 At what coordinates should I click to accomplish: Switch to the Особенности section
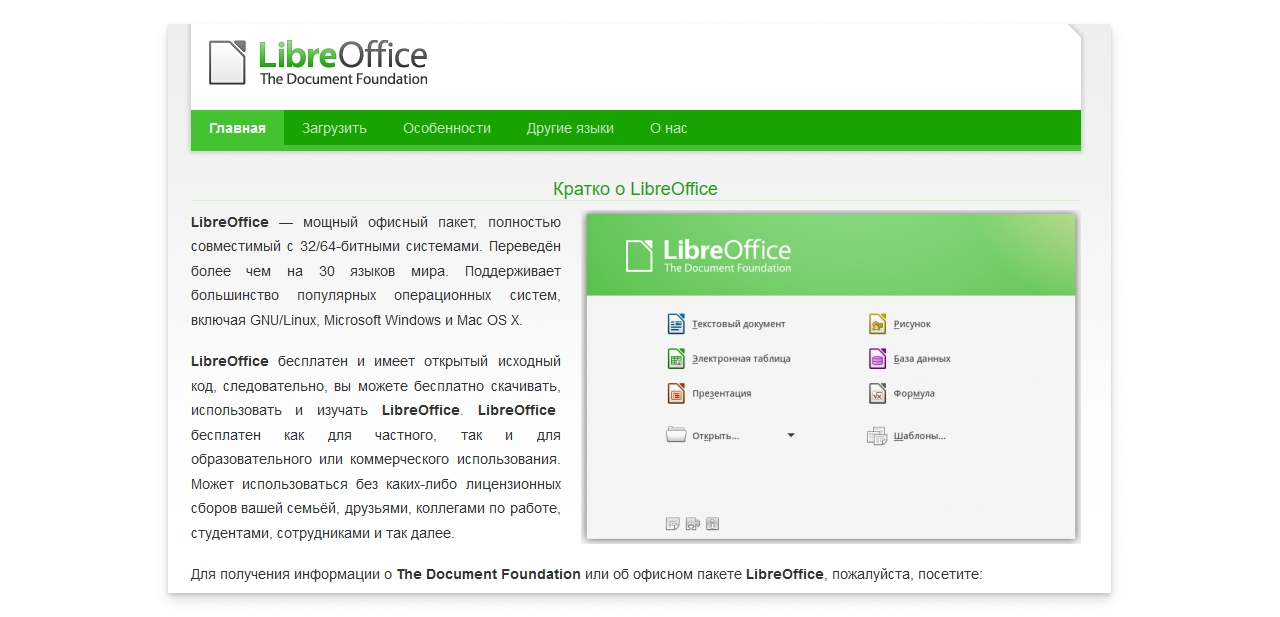(446, 128)
